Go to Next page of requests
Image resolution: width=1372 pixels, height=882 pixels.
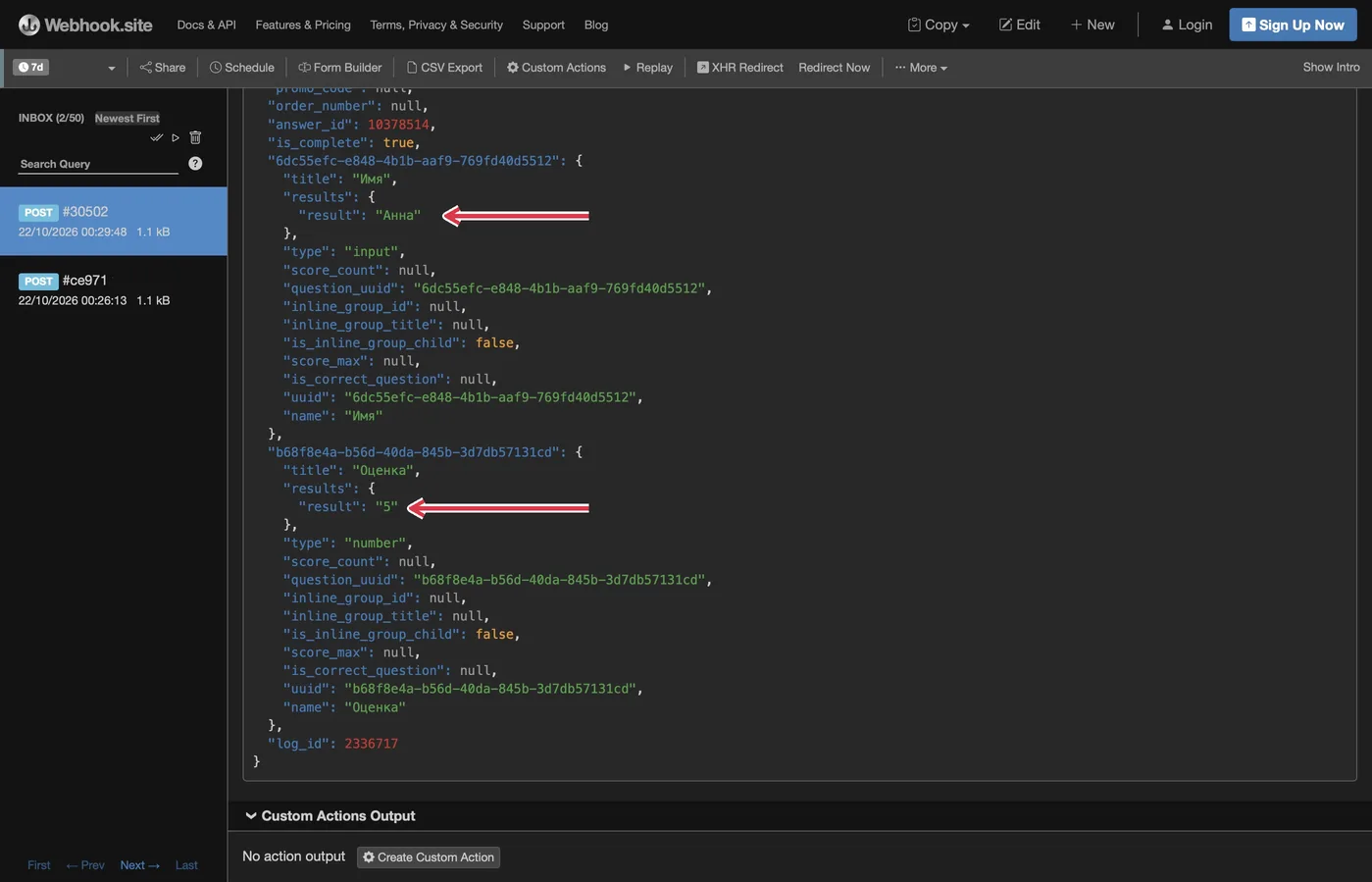click(x=139, y=865)
